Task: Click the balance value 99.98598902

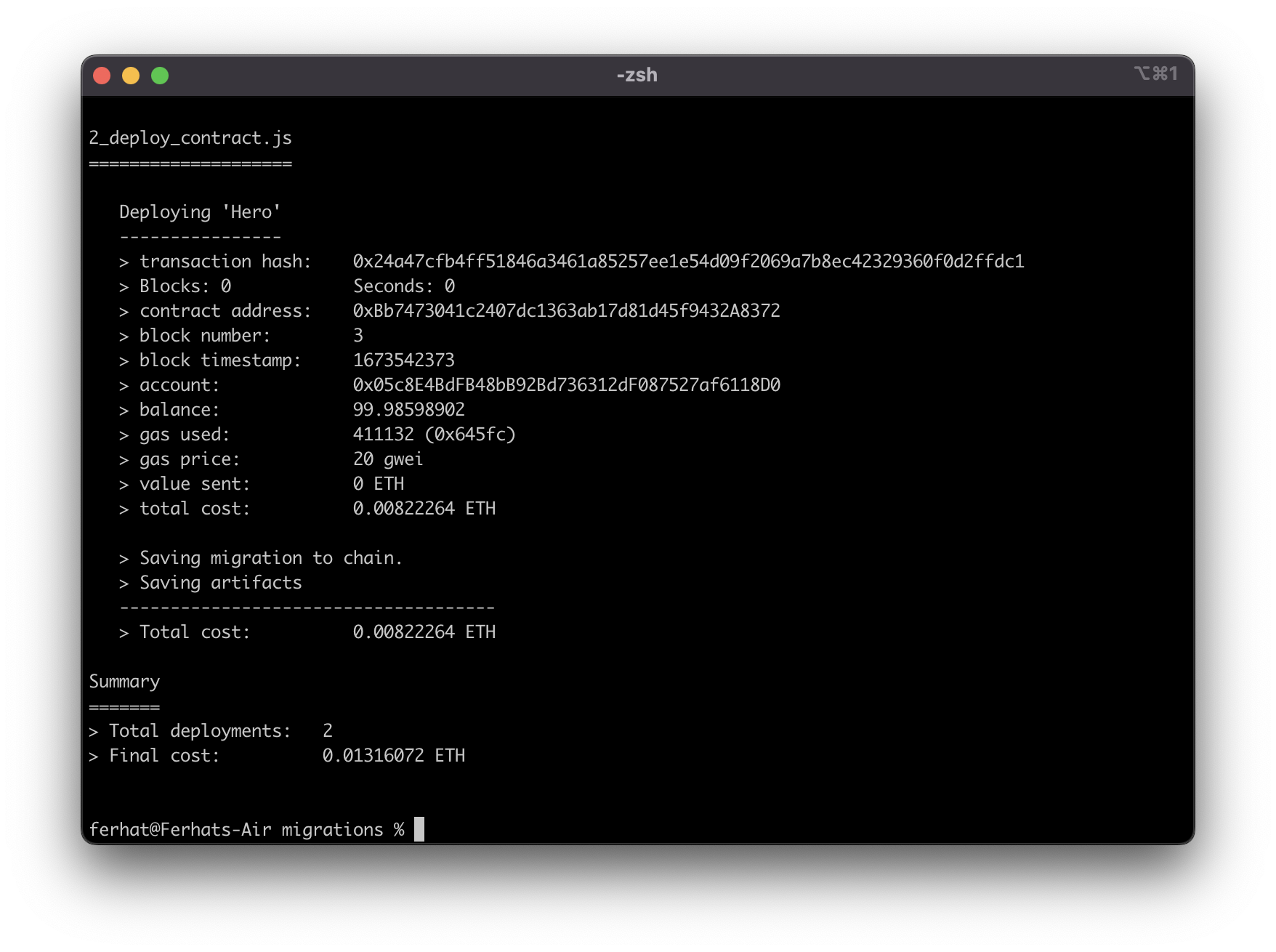Action: pos(409,410)
